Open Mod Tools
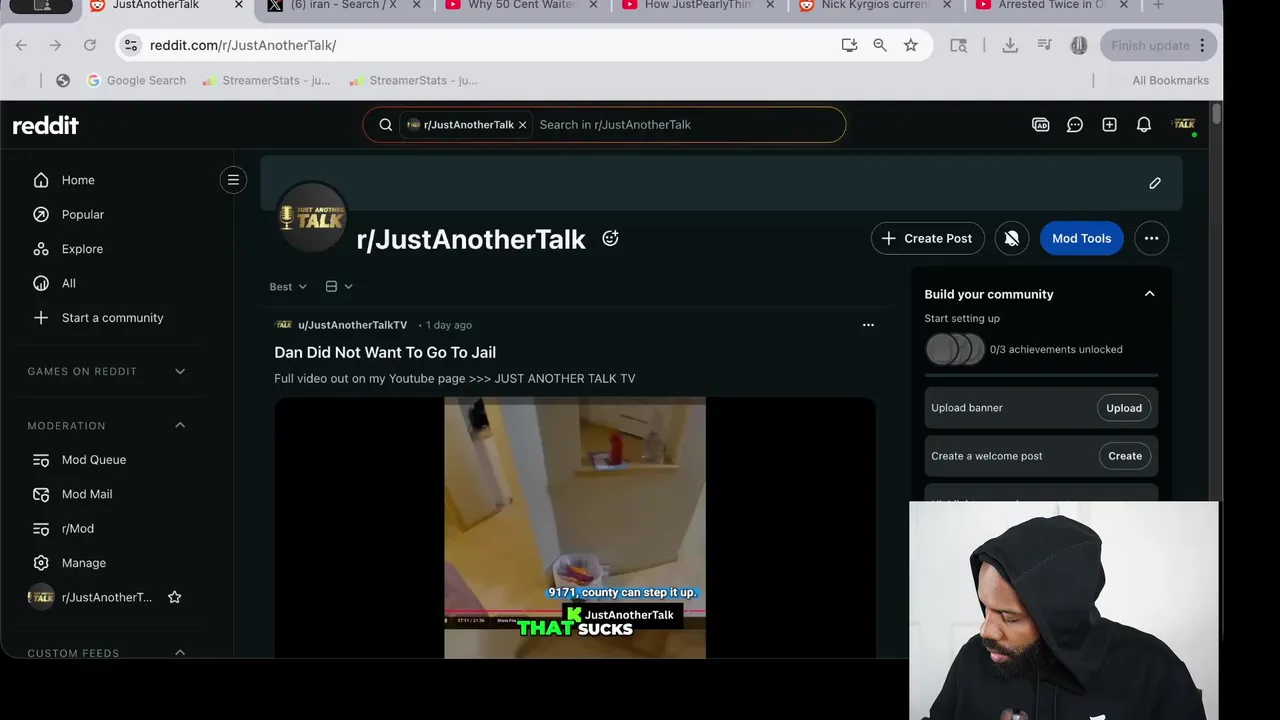1280x720 pixels. 1081,238
